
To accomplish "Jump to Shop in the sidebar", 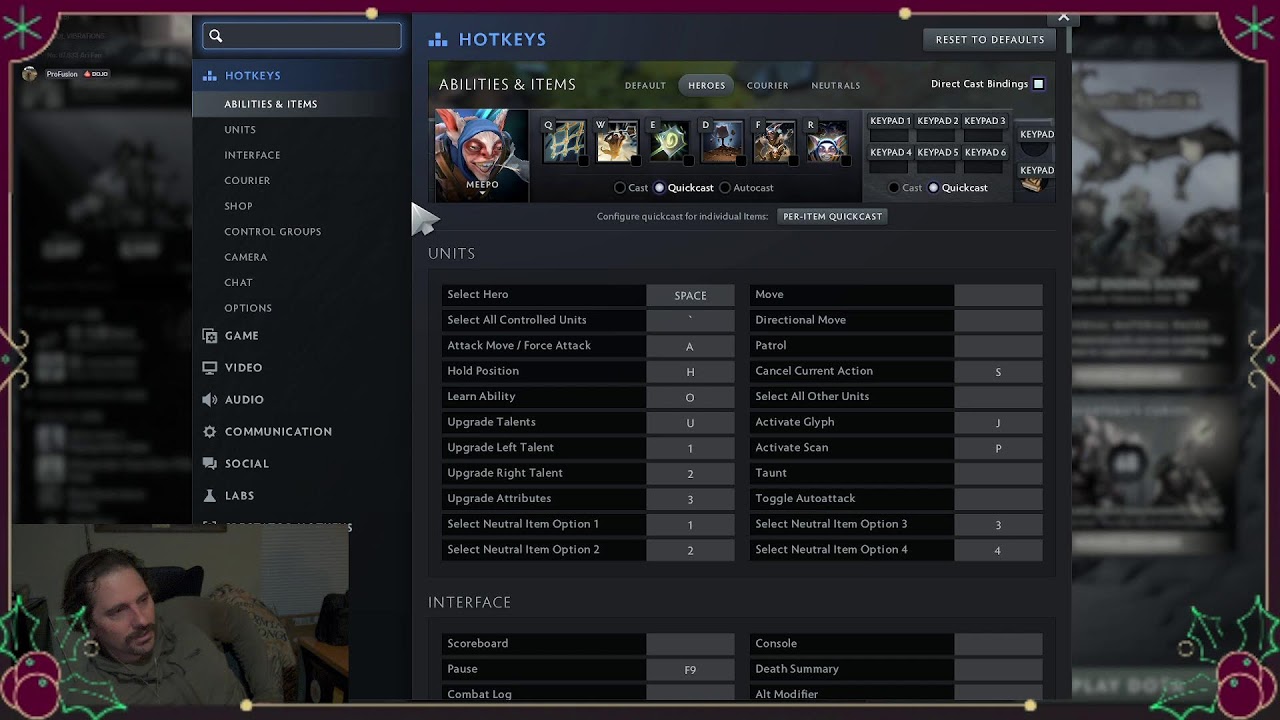I will [238, 206].
